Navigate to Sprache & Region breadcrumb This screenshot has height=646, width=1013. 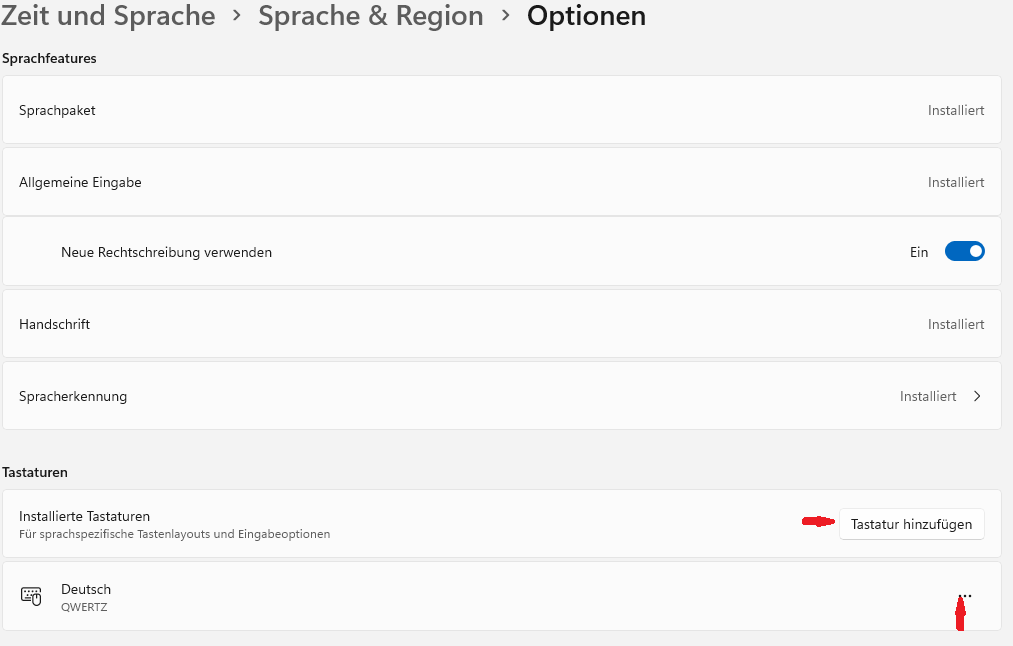pos(371,16)
